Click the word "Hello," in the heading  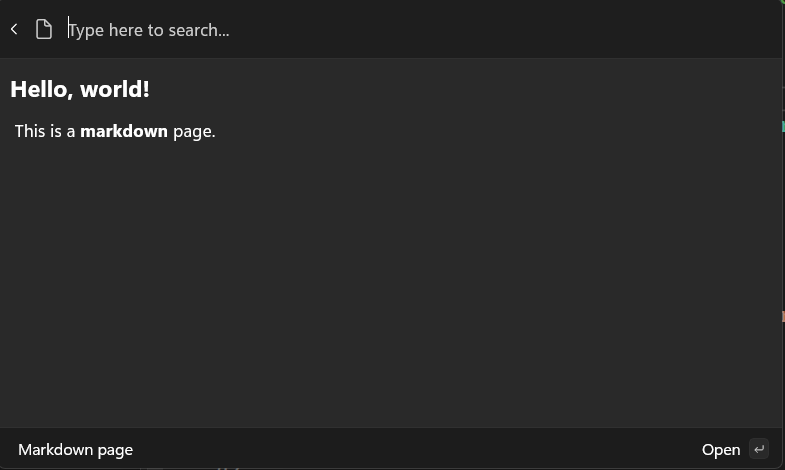42,89
